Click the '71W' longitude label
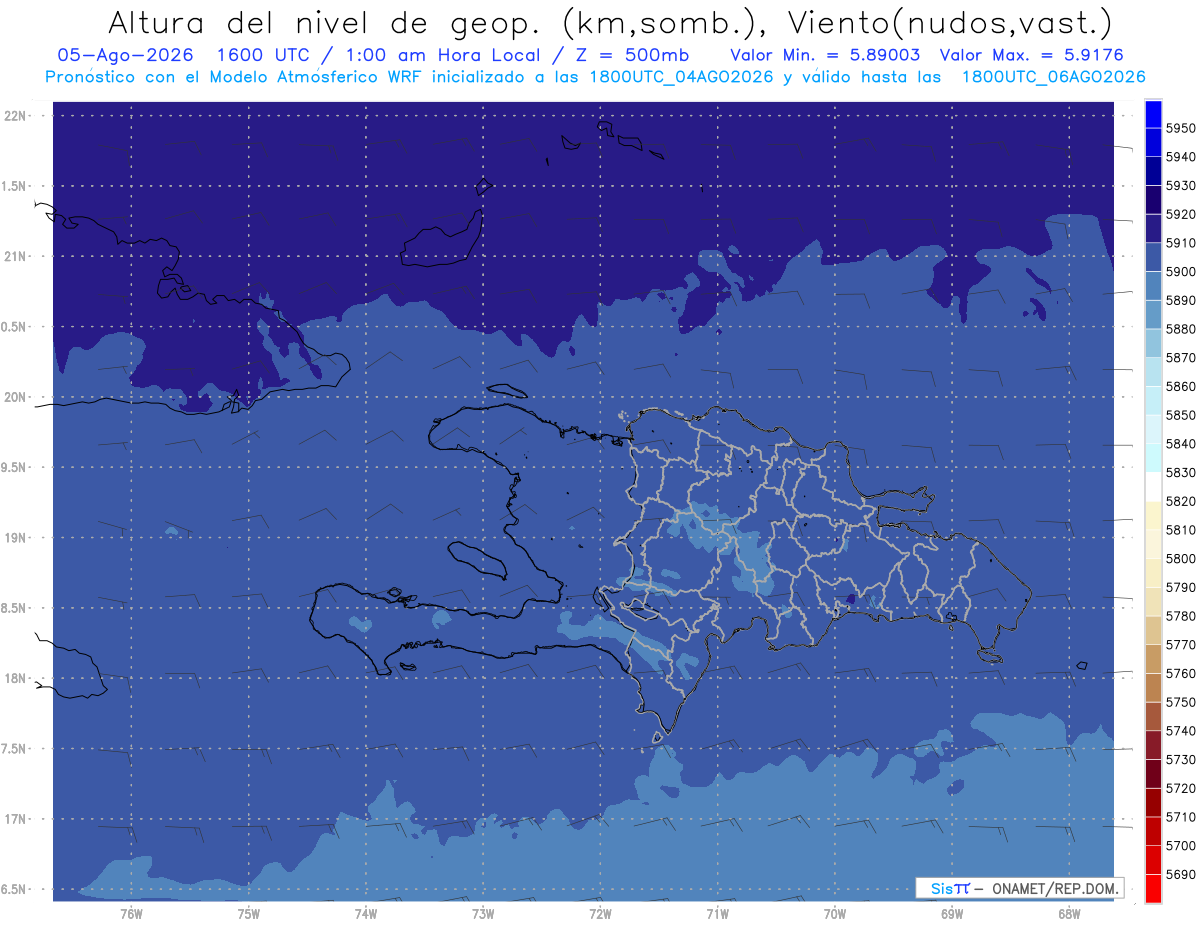 click(x=718, y=913)
